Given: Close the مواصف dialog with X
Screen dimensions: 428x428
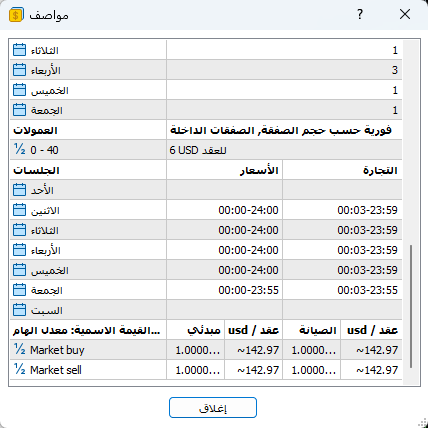Looking at the screenshot, I should [x=405, y=14].
